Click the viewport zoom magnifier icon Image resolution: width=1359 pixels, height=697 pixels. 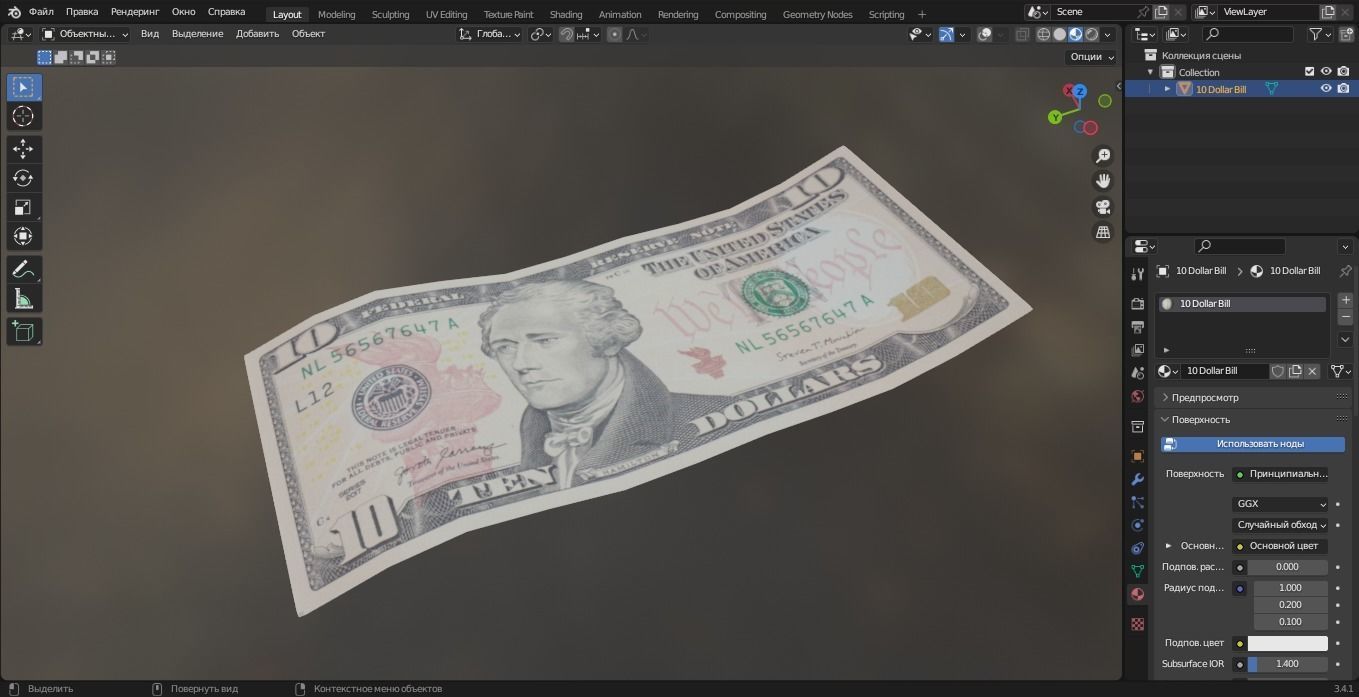(1103, 156)
